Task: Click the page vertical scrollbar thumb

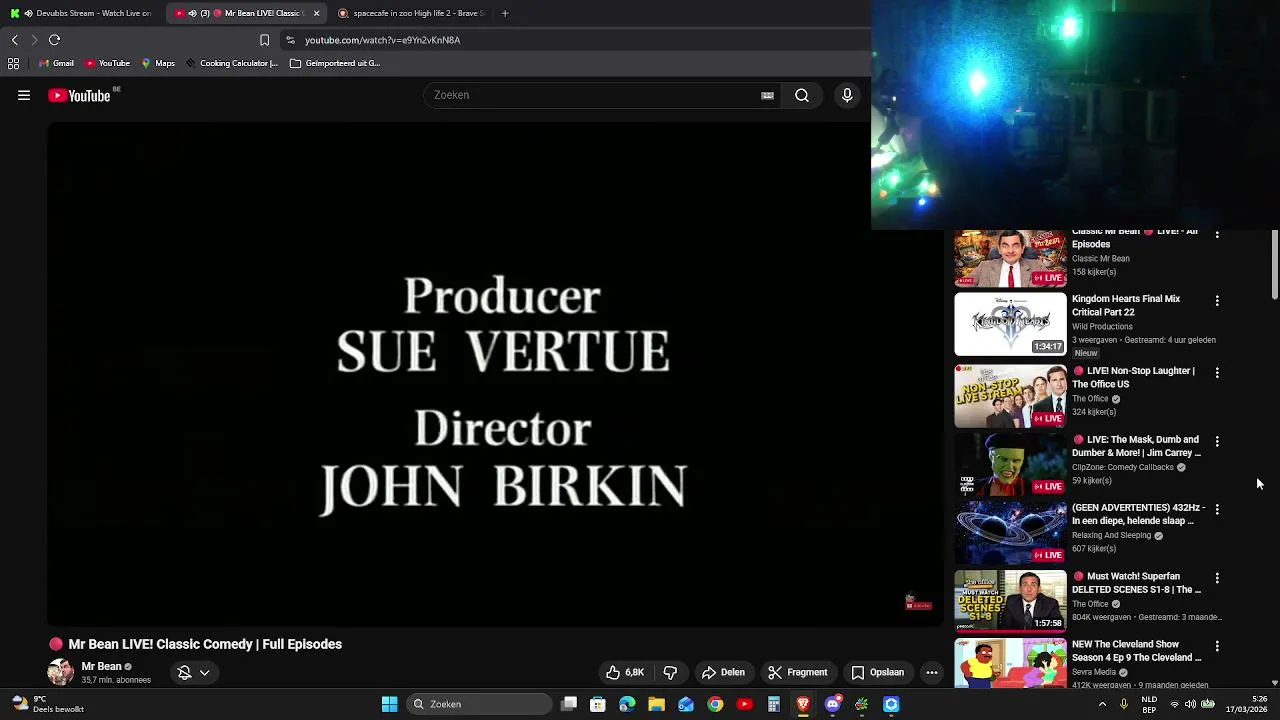Action: click(x=1274, y=265)
